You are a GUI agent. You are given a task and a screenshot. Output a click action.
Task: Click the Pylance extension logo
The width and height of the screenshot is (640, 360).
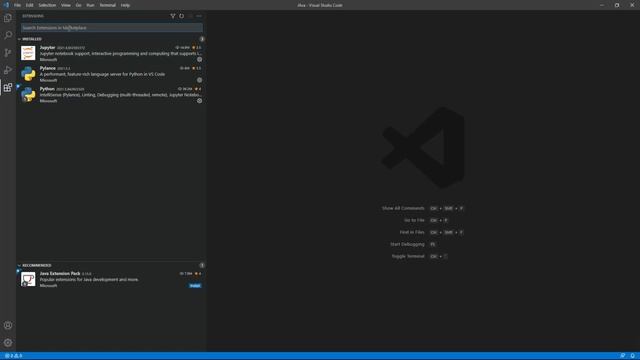(28, 74)
